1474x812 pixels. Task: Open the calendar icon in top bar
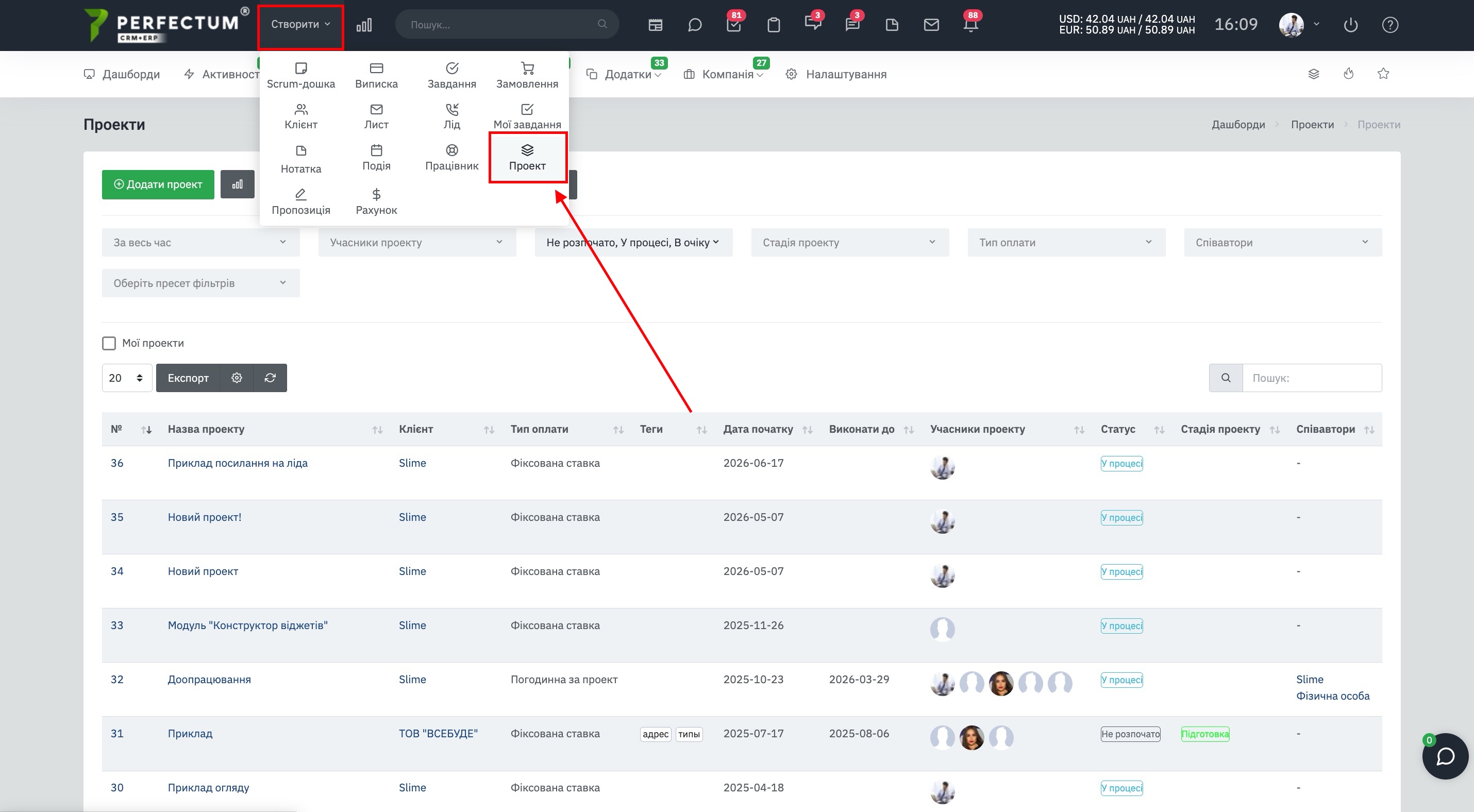click(x=655, y=25)
